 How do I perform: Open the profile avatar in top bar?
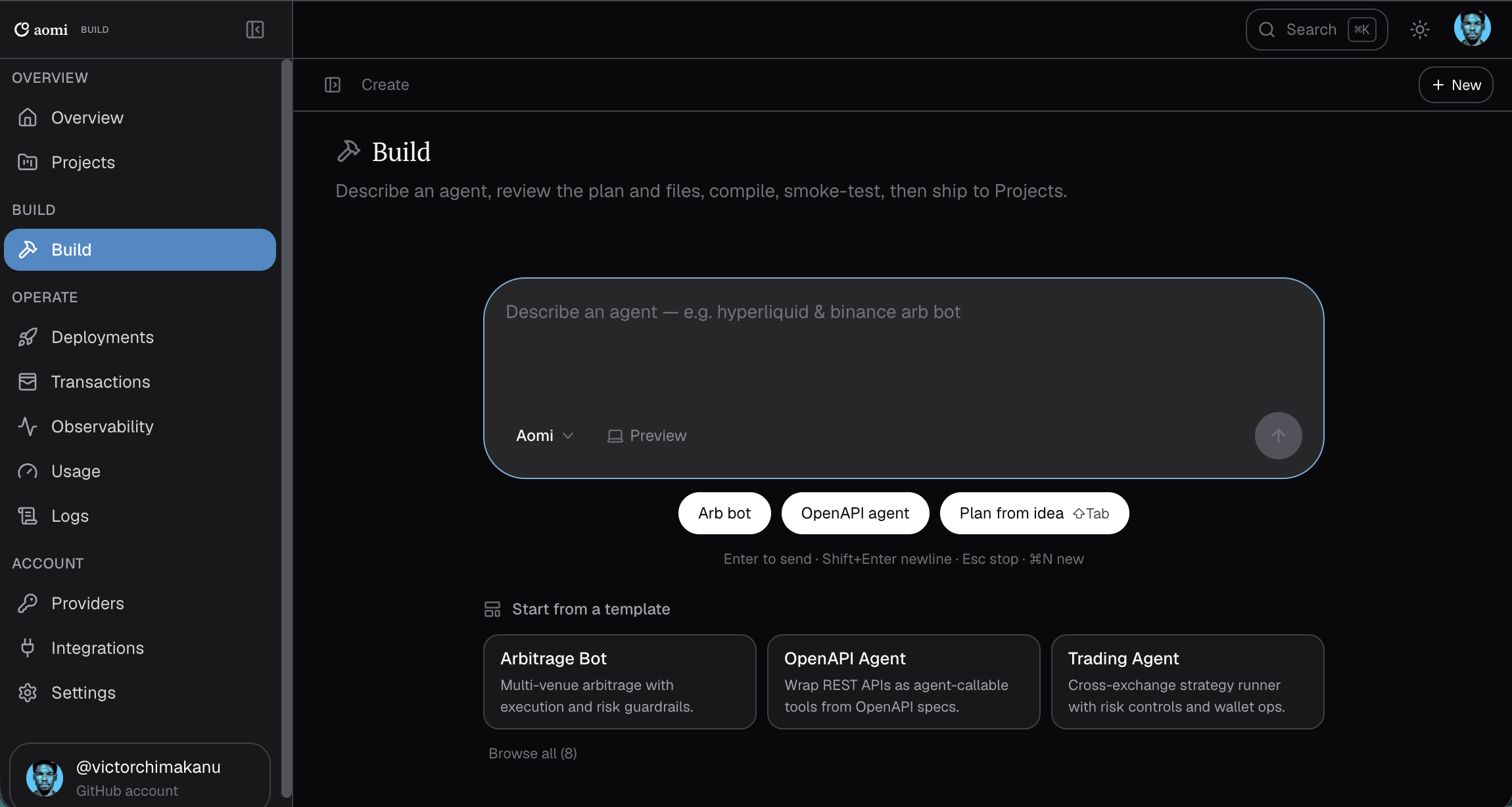[x=1473, y=29]
